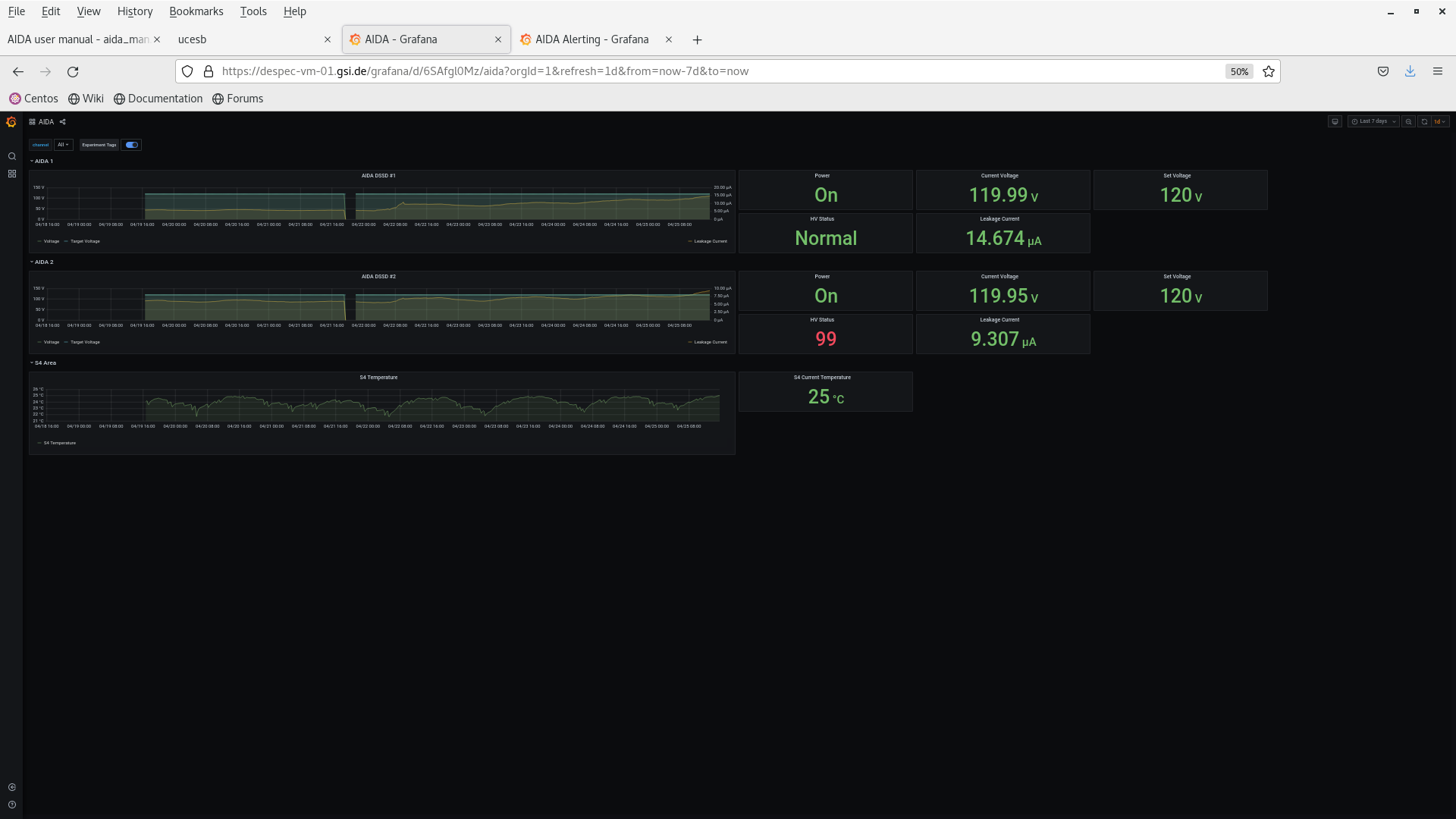
Task: Refresh the dashboard now
Action: (x=1424, y=121)
